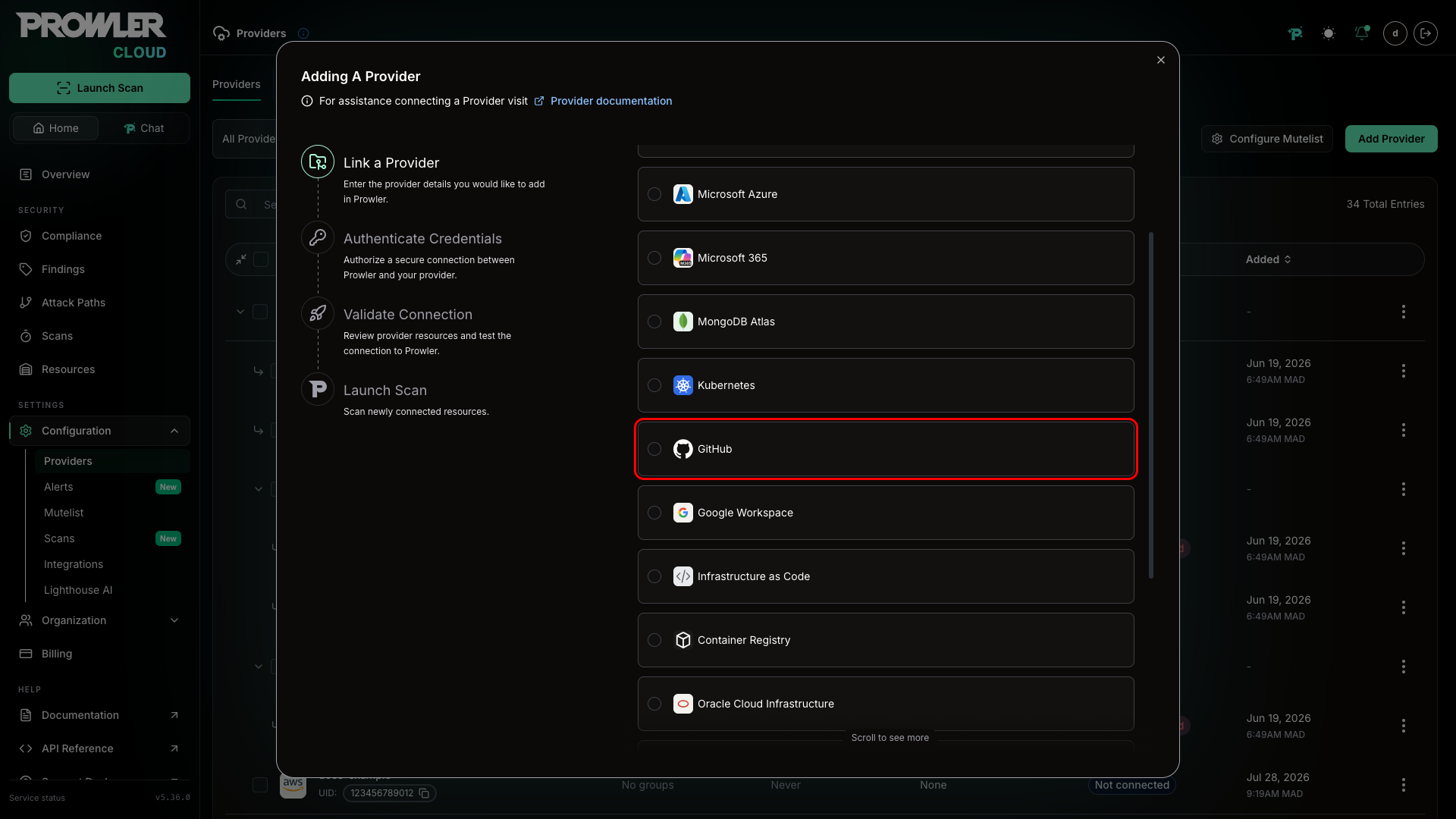Select the Microsoft 365 radio button

tap(654, 258)
